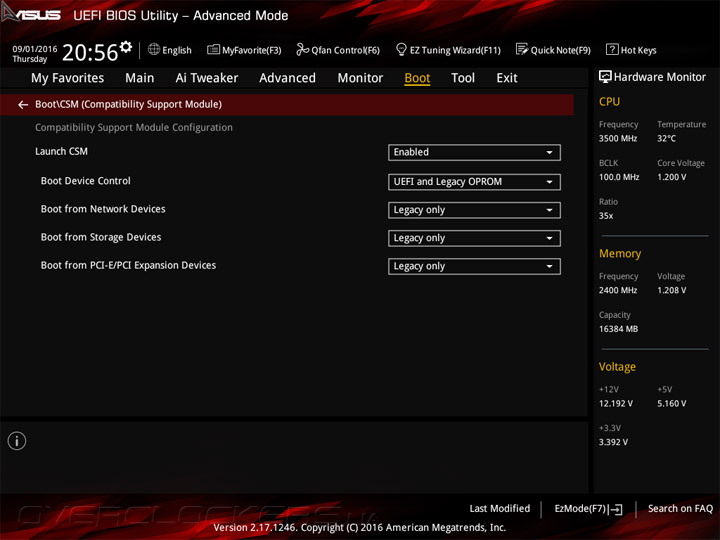Click the Hot Keys question mark icon
This screenshot has width=720, height=540.
(x=612, y=49)
